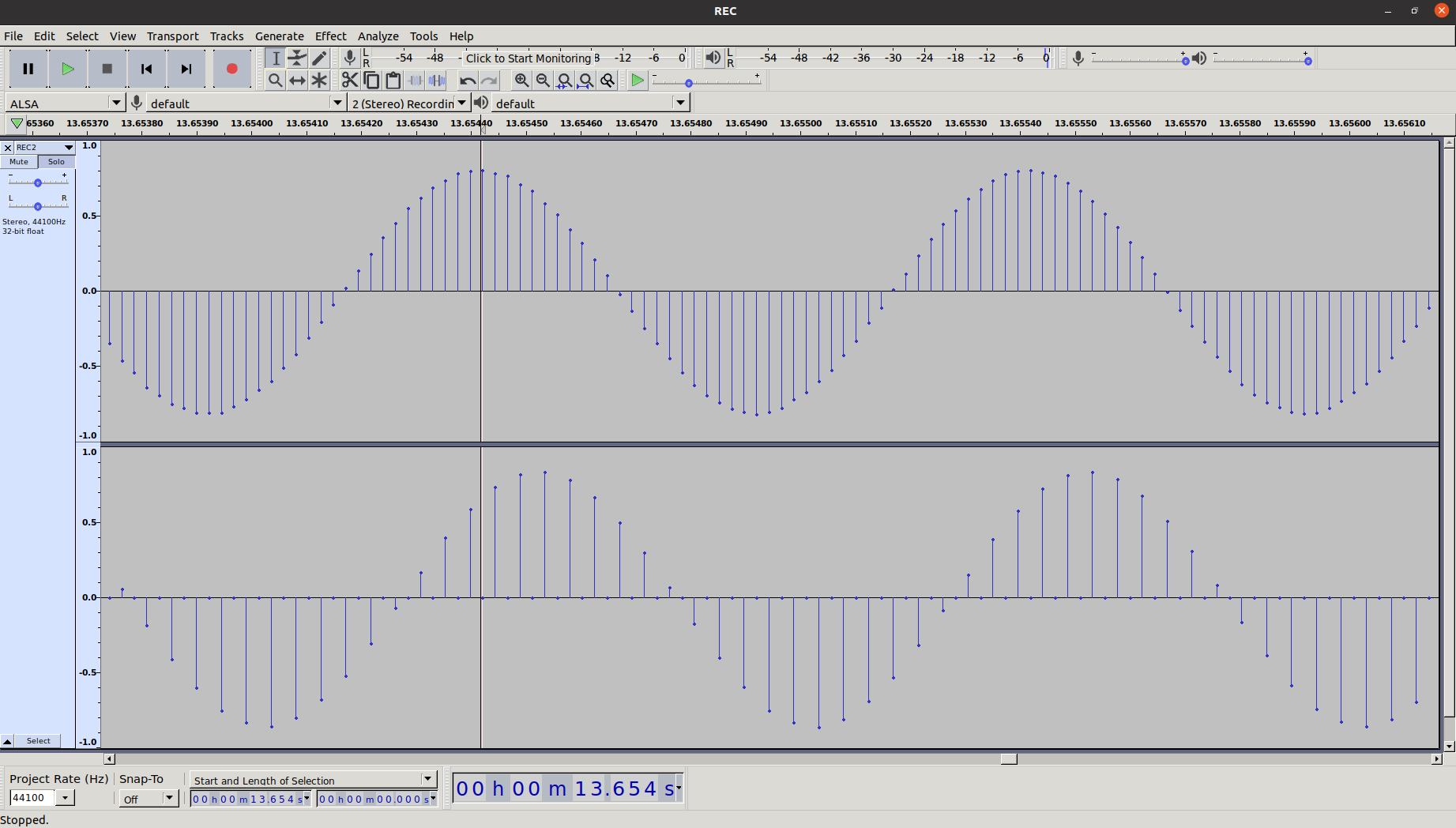Click the Undo arrow
This screenshot has height=828, width=1456.
point(468,80)
